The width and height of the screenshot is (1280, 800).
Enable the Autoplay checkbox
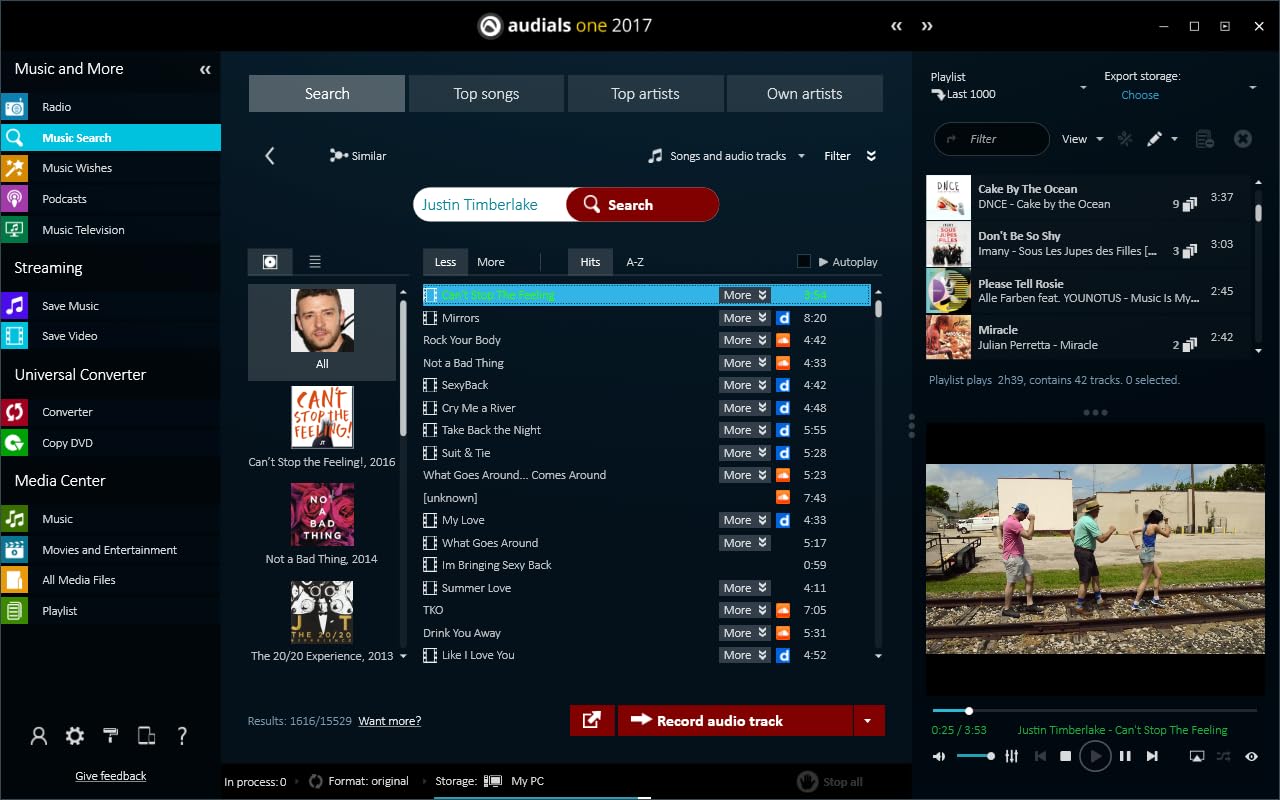[x=803, y=261]
